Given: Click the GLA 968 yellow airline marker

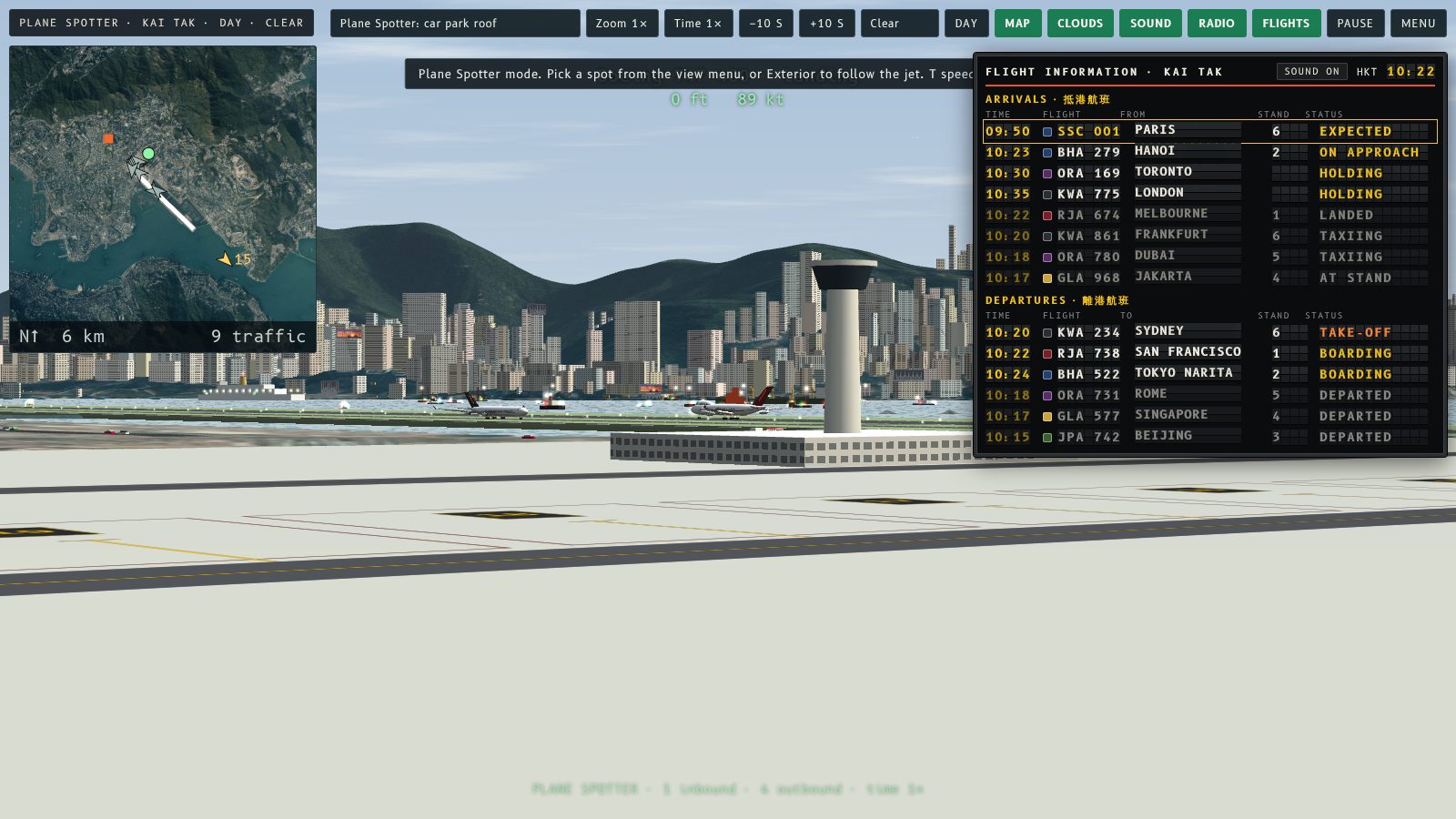Looking at the screenshot, I should pos(1047,278).
